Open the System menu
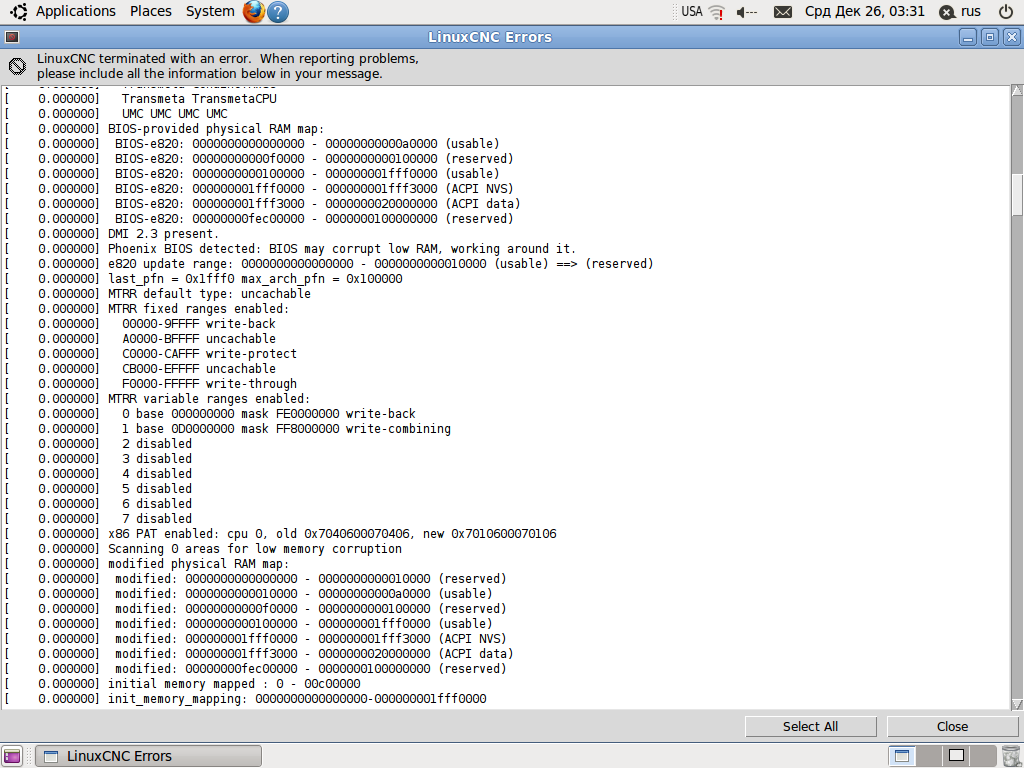The height and width of the screenshot is (768, 1024). pyautogui.click(x=210, y=11)
